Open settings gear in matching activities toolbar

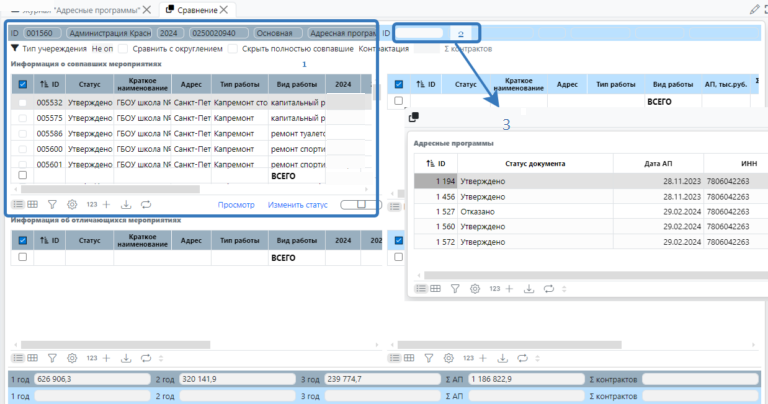[x=71, y=204]
